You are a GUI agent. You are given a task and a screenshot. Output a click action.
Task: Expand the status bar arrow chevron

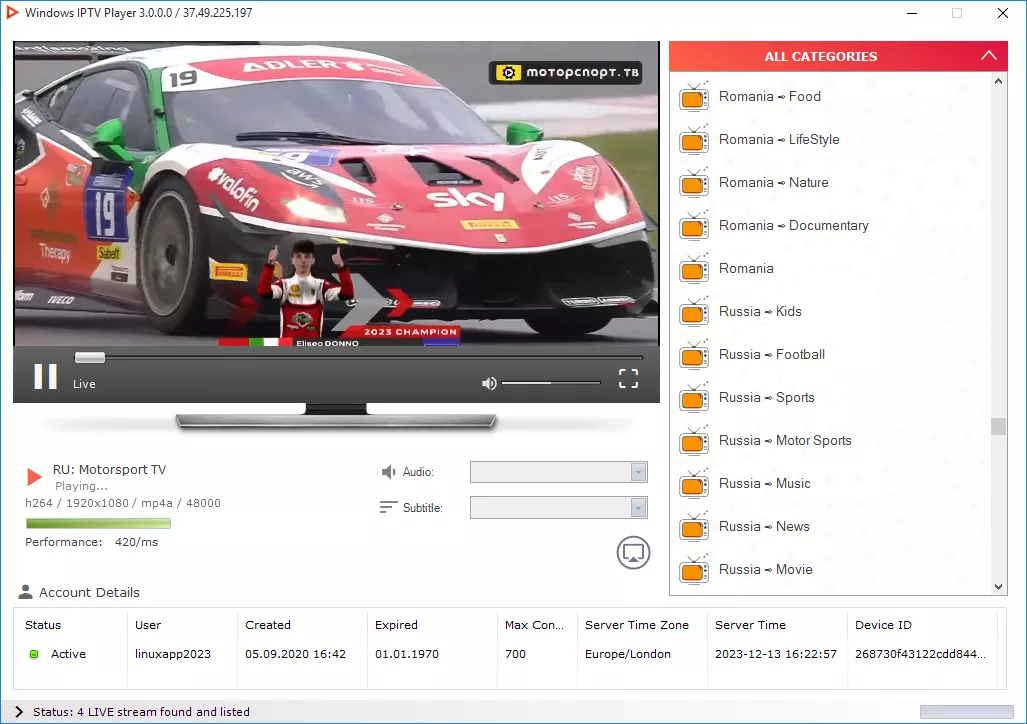tap(18, 712)
